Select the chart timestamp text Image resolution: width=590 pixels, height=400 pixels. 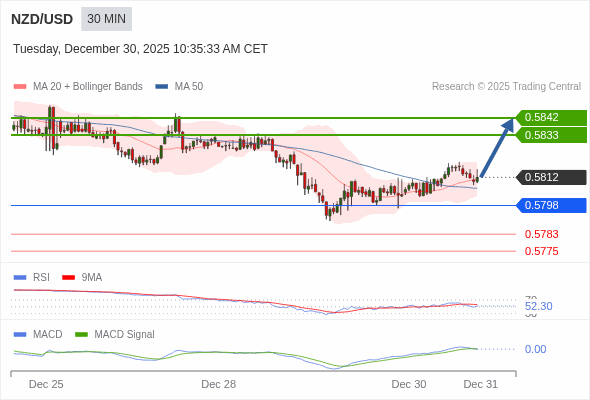click(140, 49)
